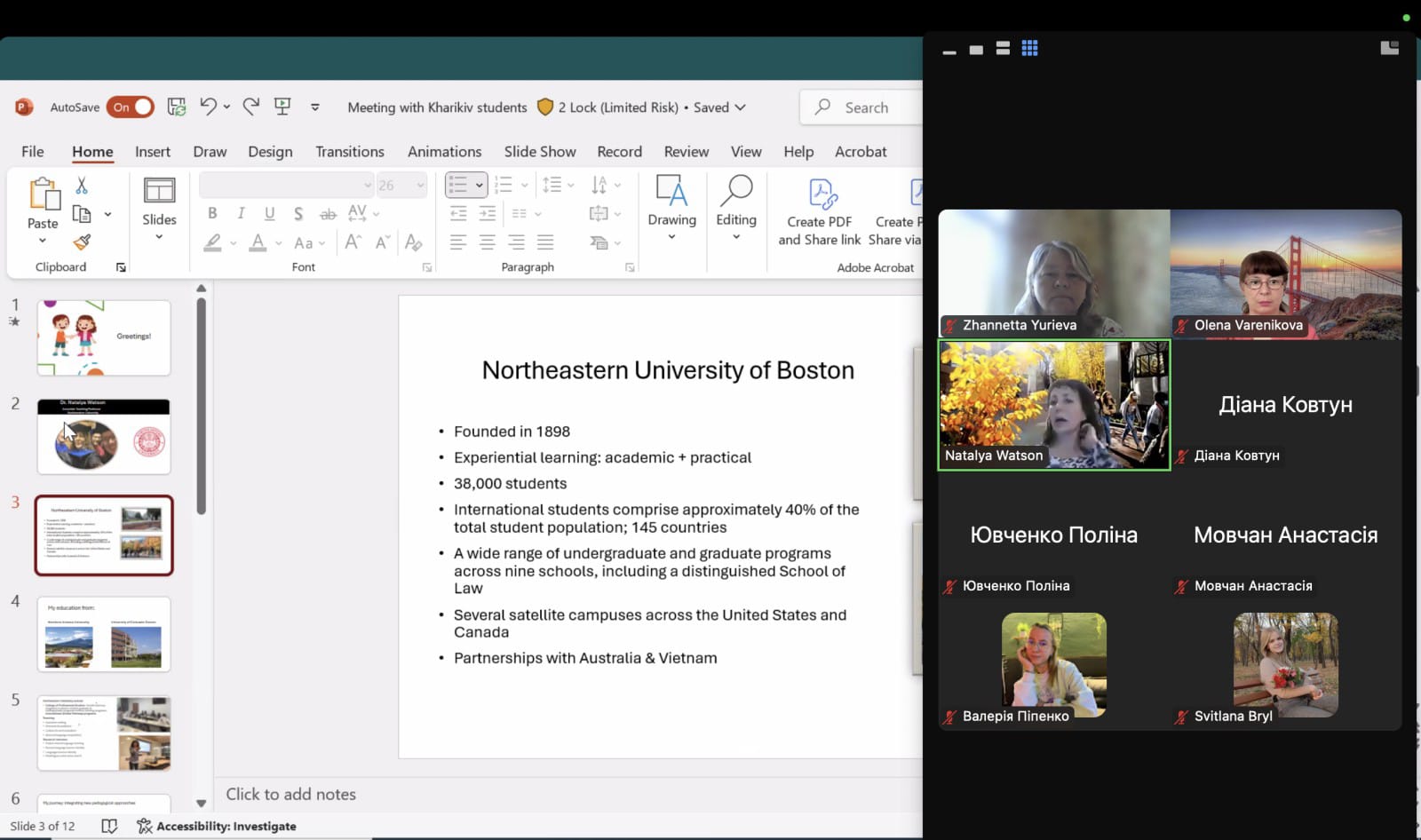Open the Acrobat tab
The image size is (1421, 840).
click(x=861, y=151)
